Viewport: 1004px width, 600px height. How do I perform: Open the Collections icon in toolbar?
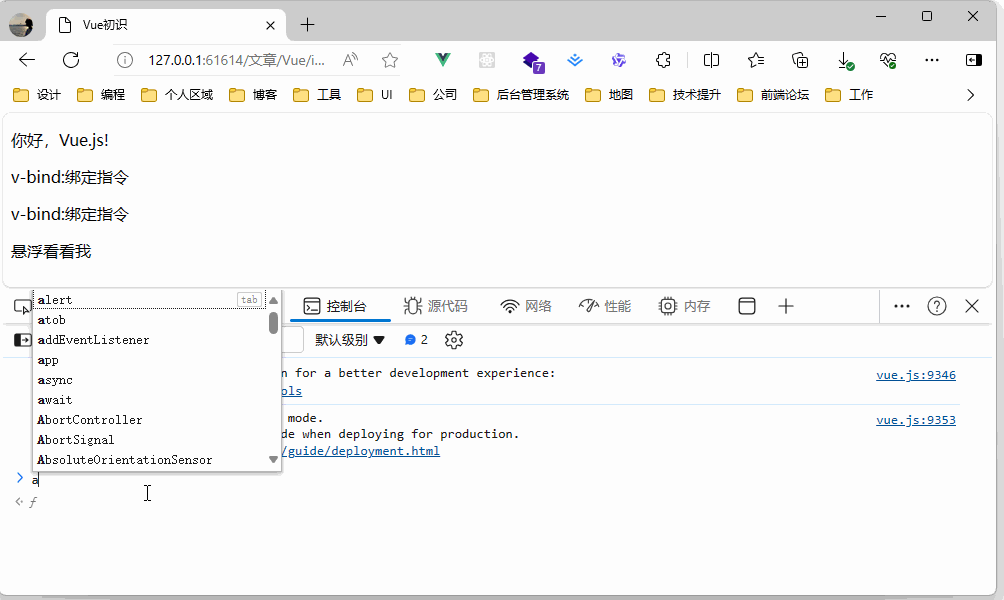pyautogui.click(x=800, y=60)
